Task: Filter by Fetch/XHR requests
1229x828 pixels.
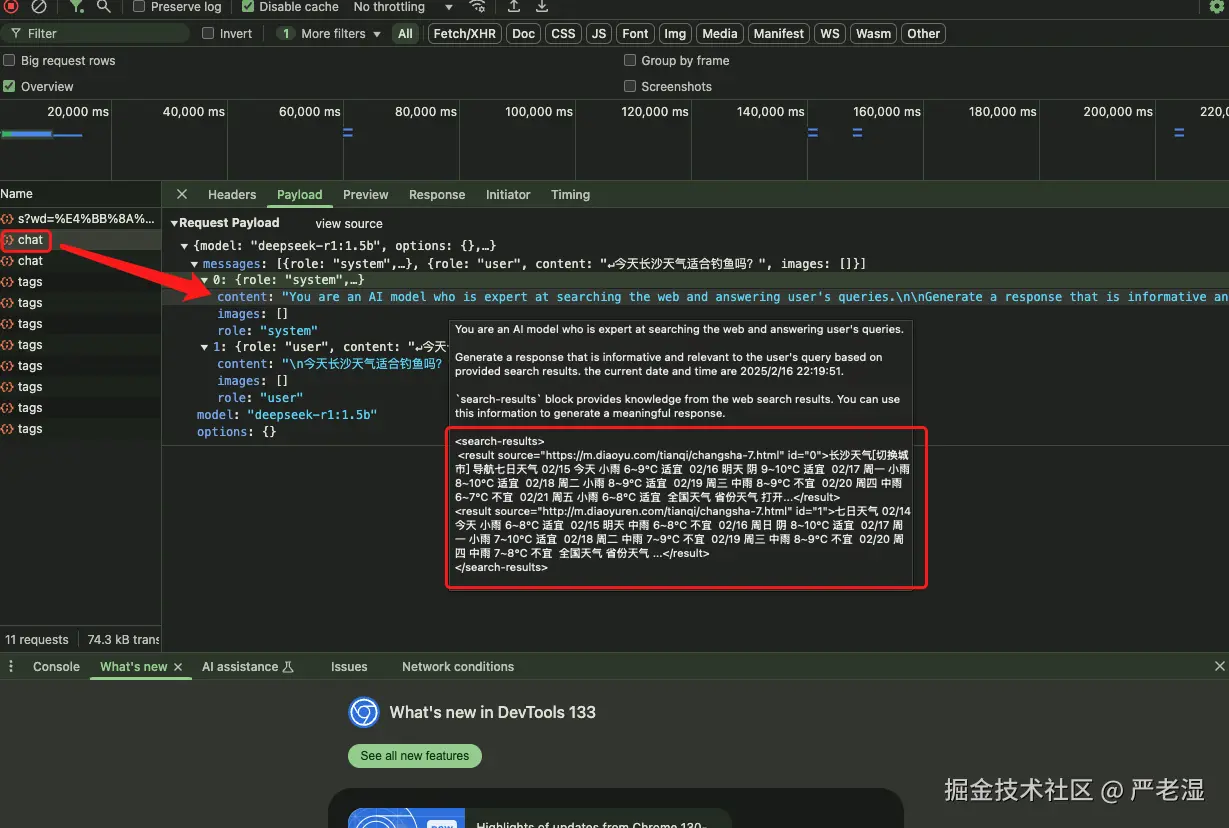Action: pyautogui.click(x=464, y=33)
